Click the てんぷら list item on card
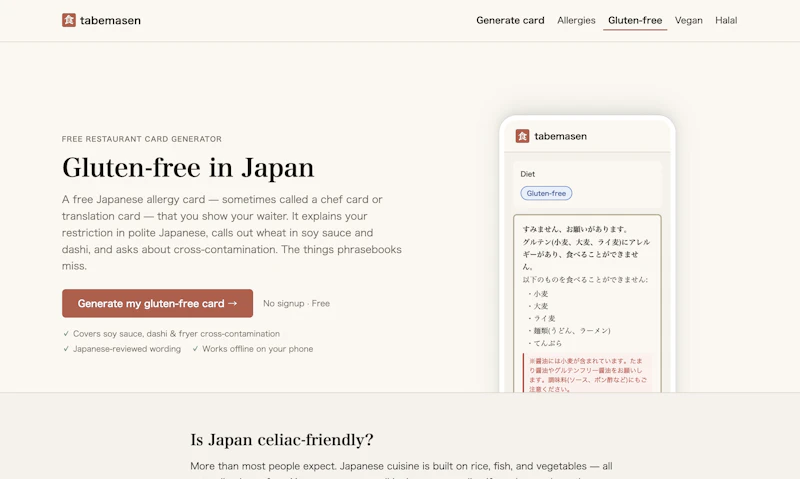 tap(545, 343)
